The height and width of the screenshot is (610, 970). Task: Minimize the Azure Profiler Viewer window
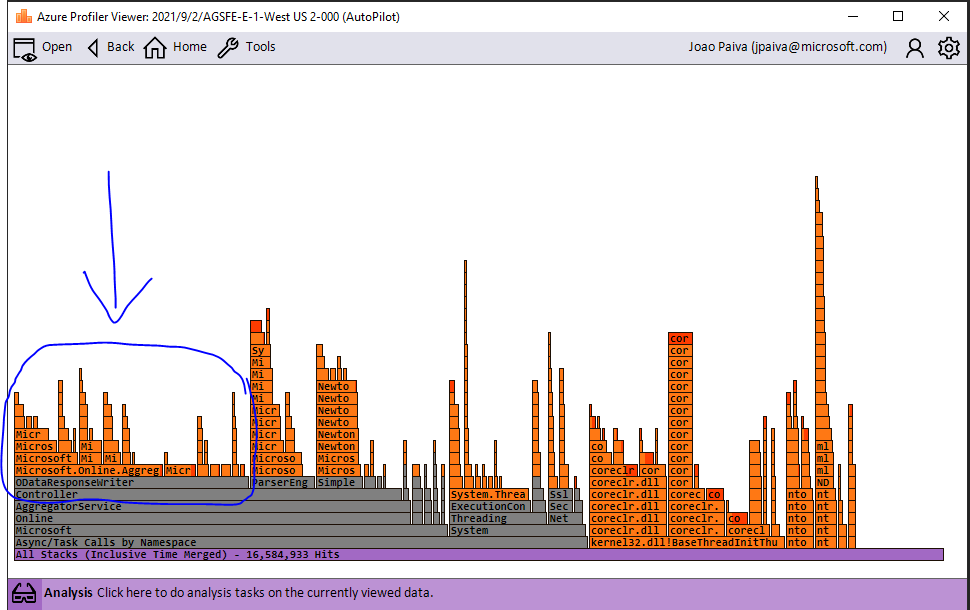[x=852, y=17]
